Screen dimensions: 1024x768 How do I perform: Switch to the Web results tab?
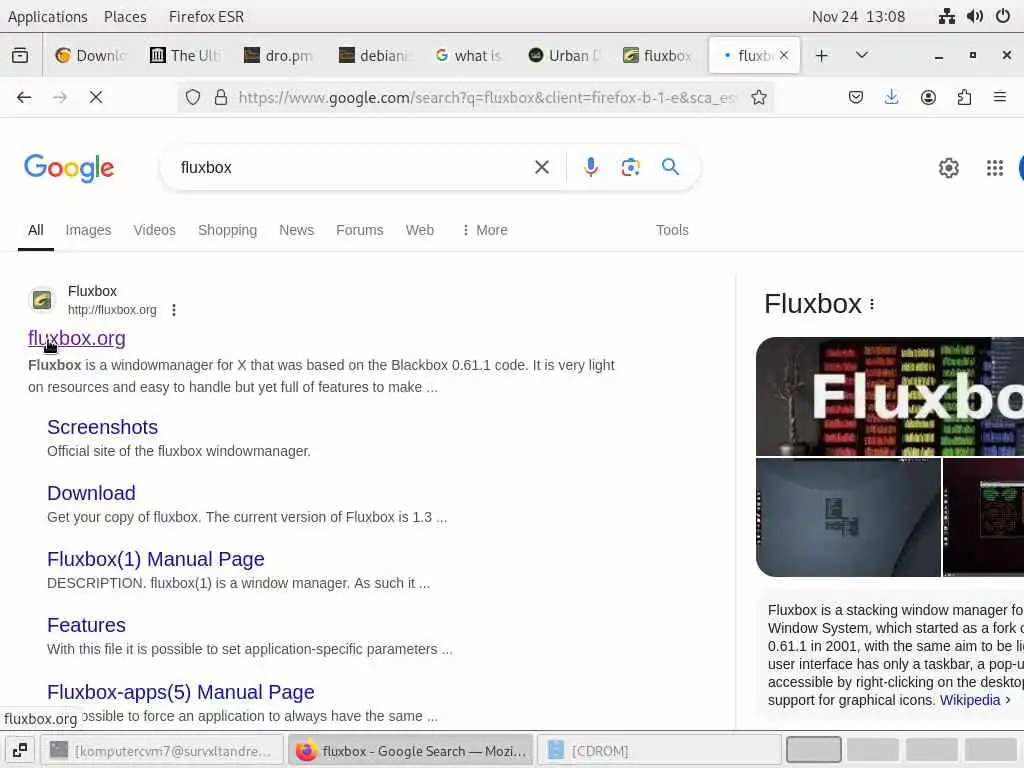coord(419,230)
